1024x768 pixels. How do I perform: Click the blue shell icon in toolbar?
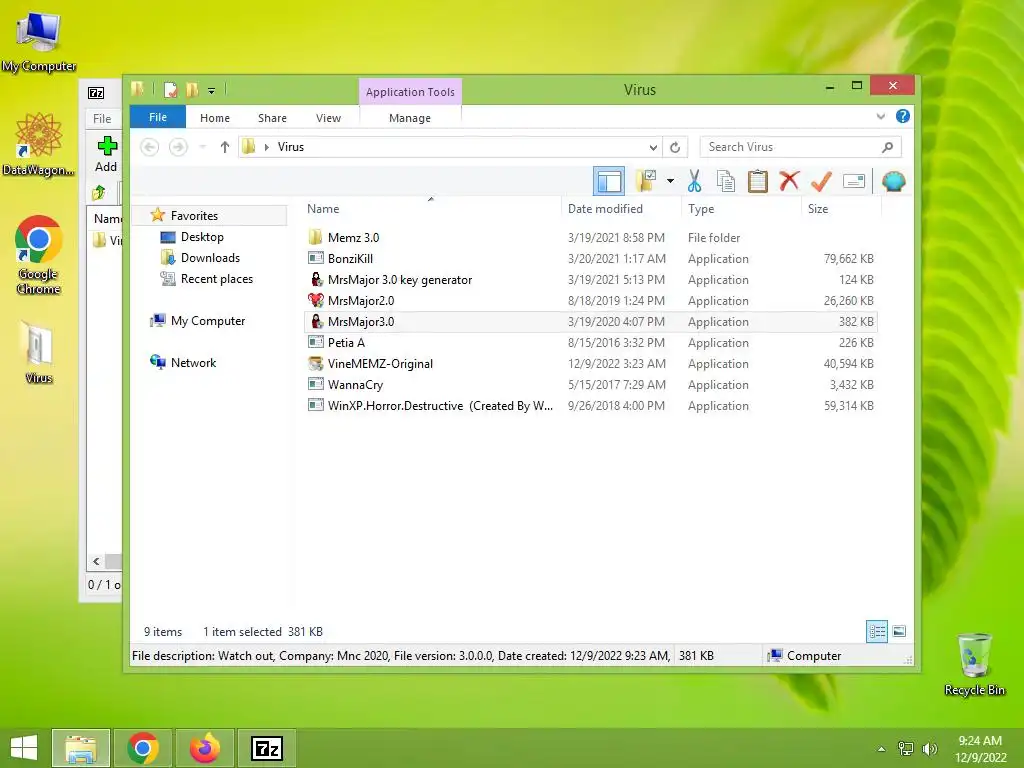pyautogui.click(x=893, y=181)
